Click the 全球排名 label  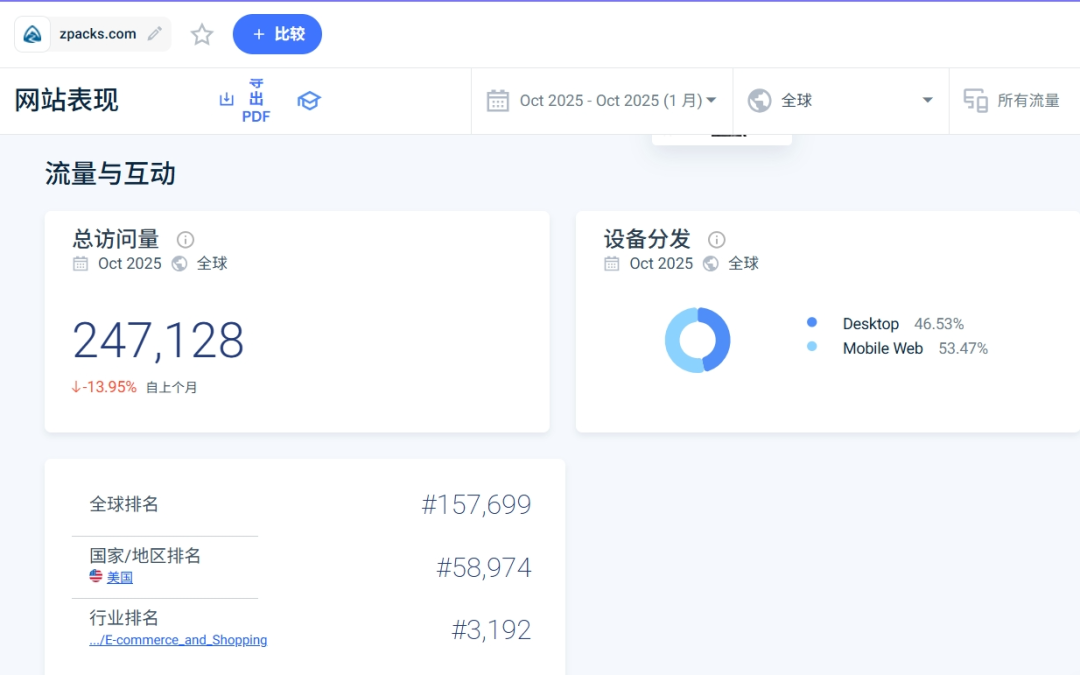click(124, 504)
